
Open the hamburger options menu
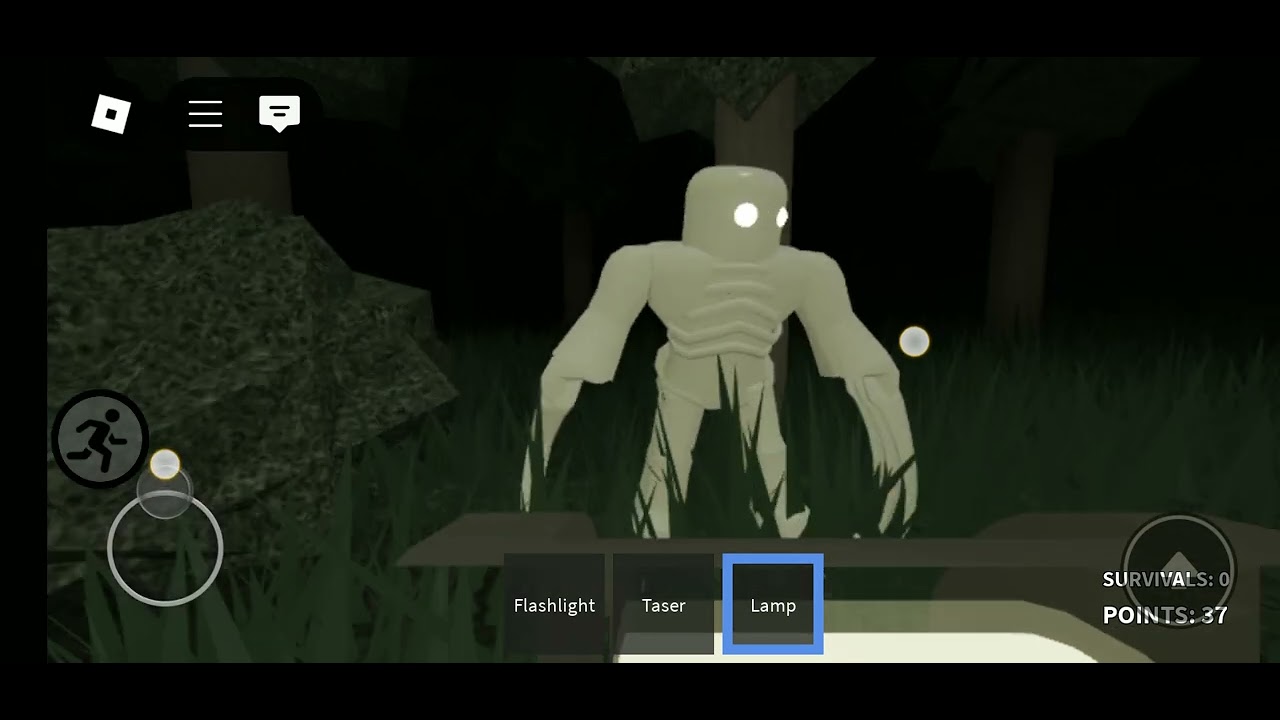205,114
